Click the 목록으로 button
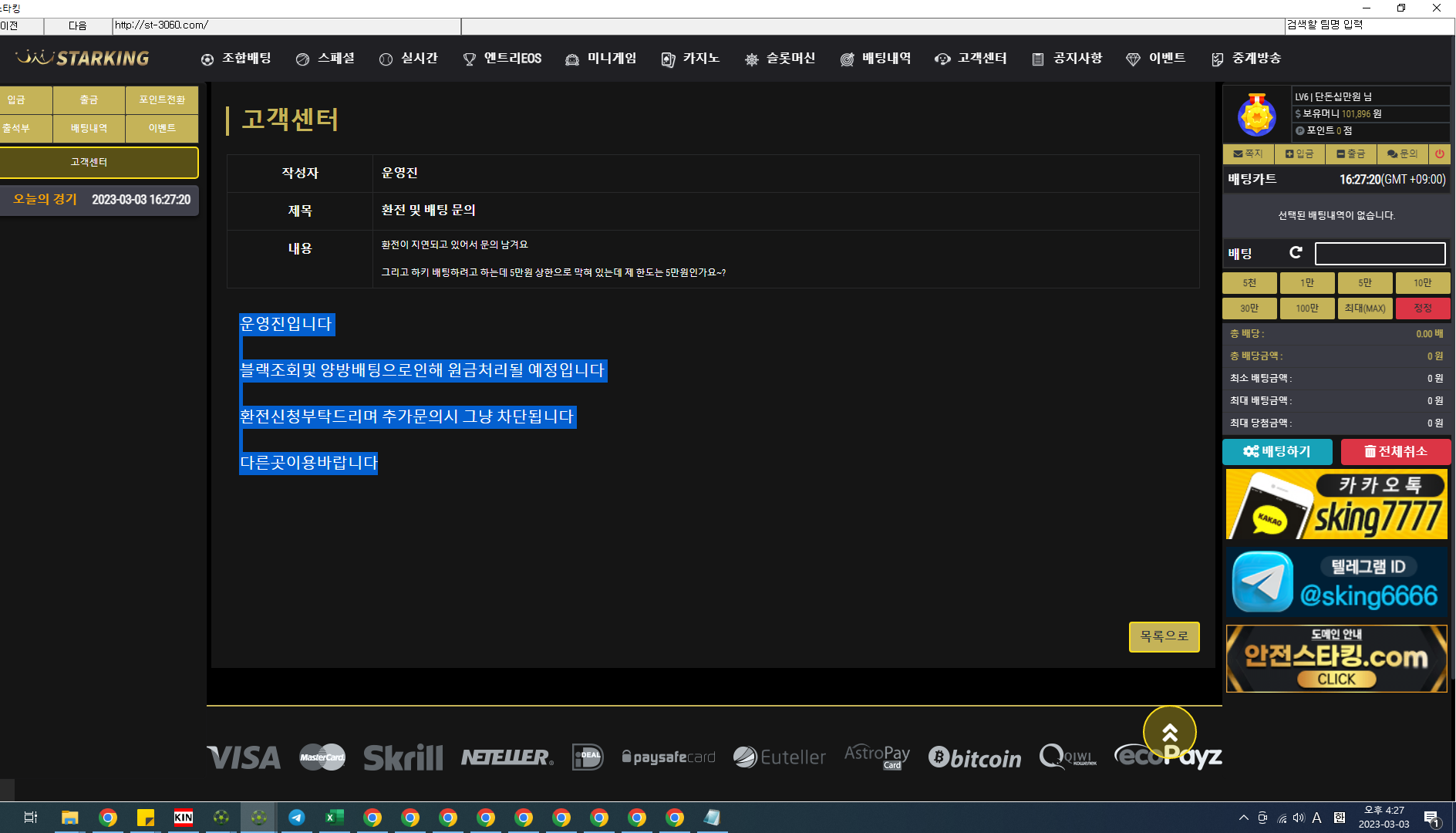Screen dimensions: 1456x833 [x=1164, y=637]
